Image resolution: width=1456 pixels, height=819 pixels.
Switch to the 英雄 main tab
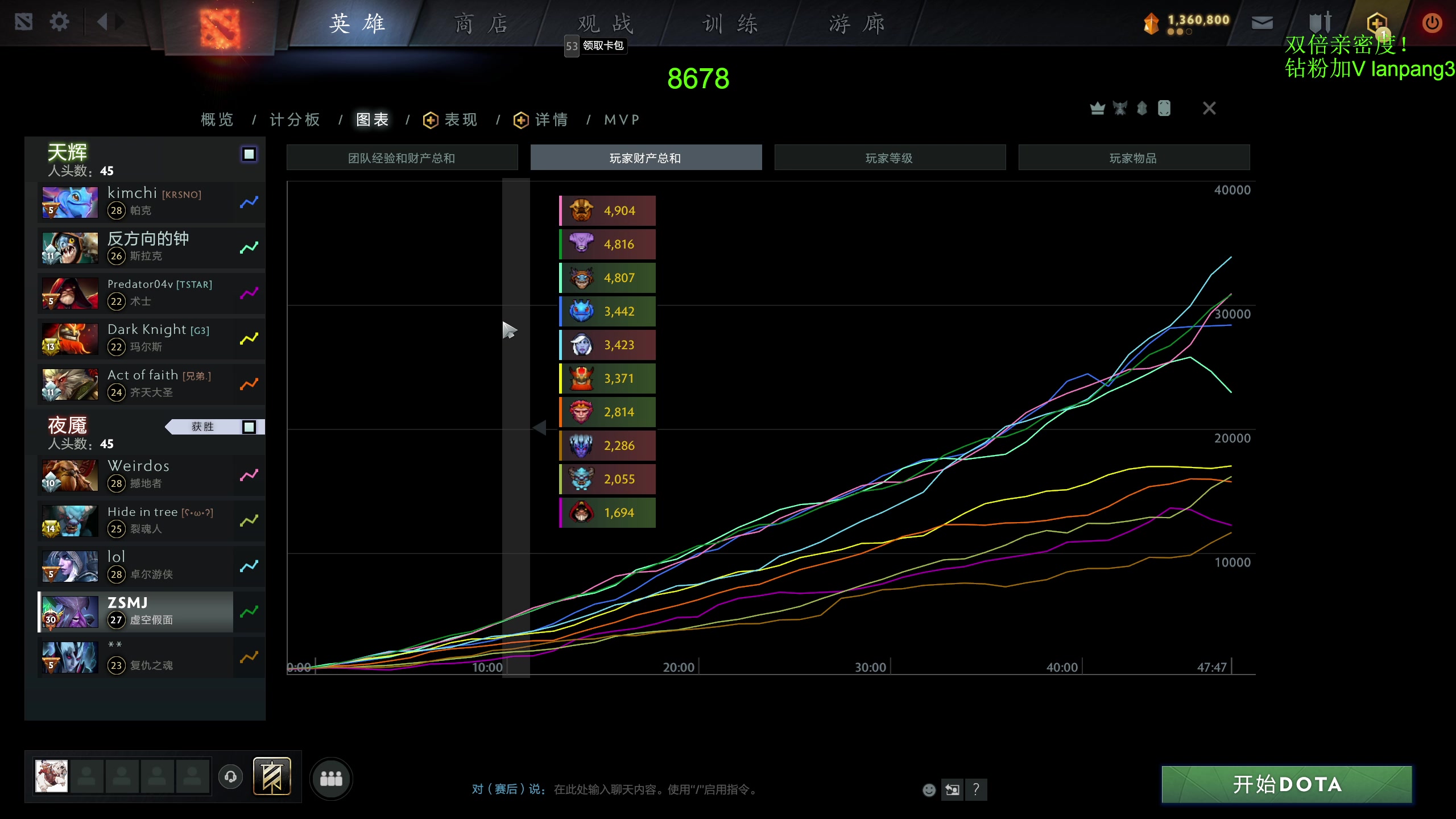click(x=357, y=24)
